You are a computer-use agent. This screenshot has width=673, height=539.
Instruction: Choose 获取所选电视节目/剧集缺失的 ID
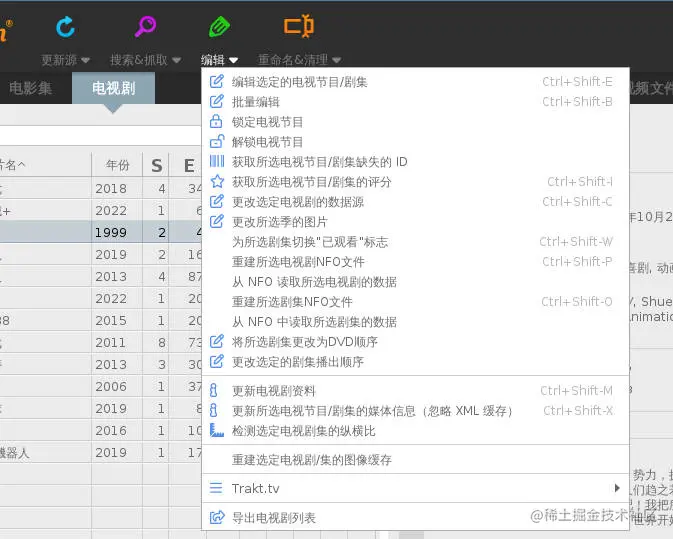tap(415, 162)
